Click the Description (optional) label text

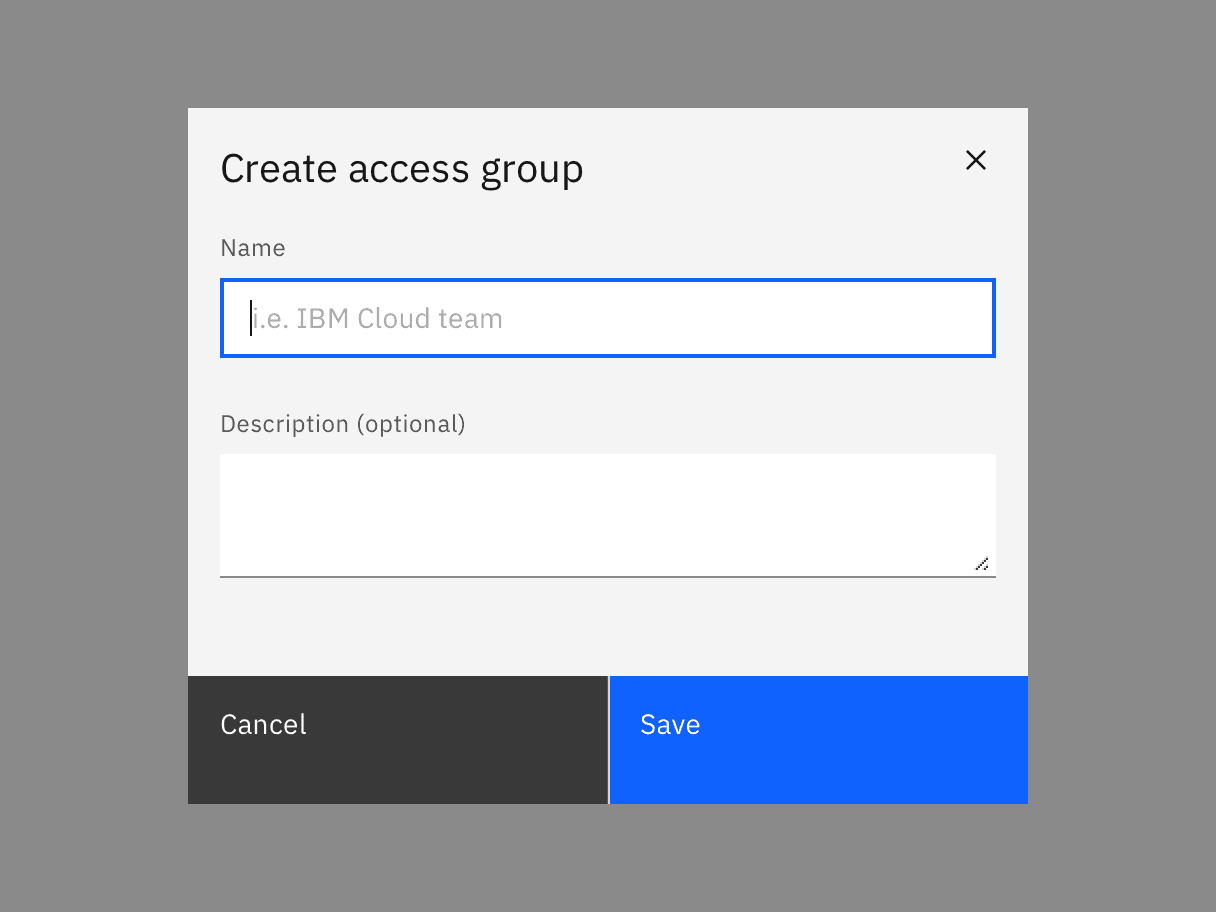click(x=343, y=423)
